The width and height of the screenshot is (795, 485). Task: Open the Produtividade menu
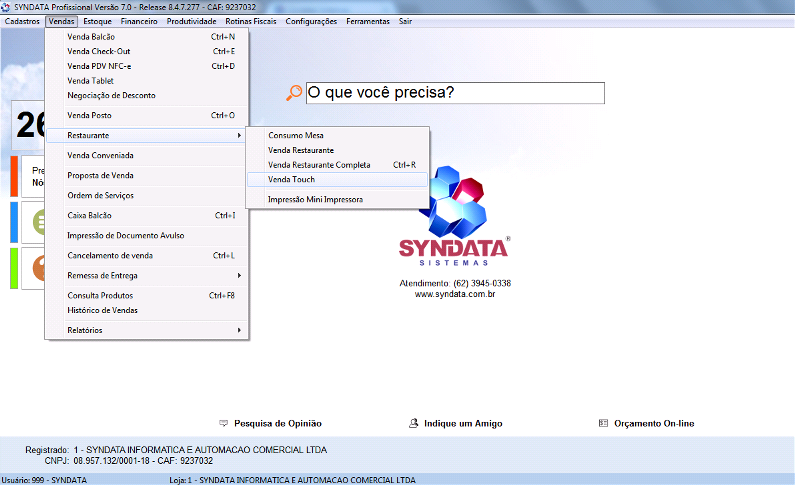point(191,21)
